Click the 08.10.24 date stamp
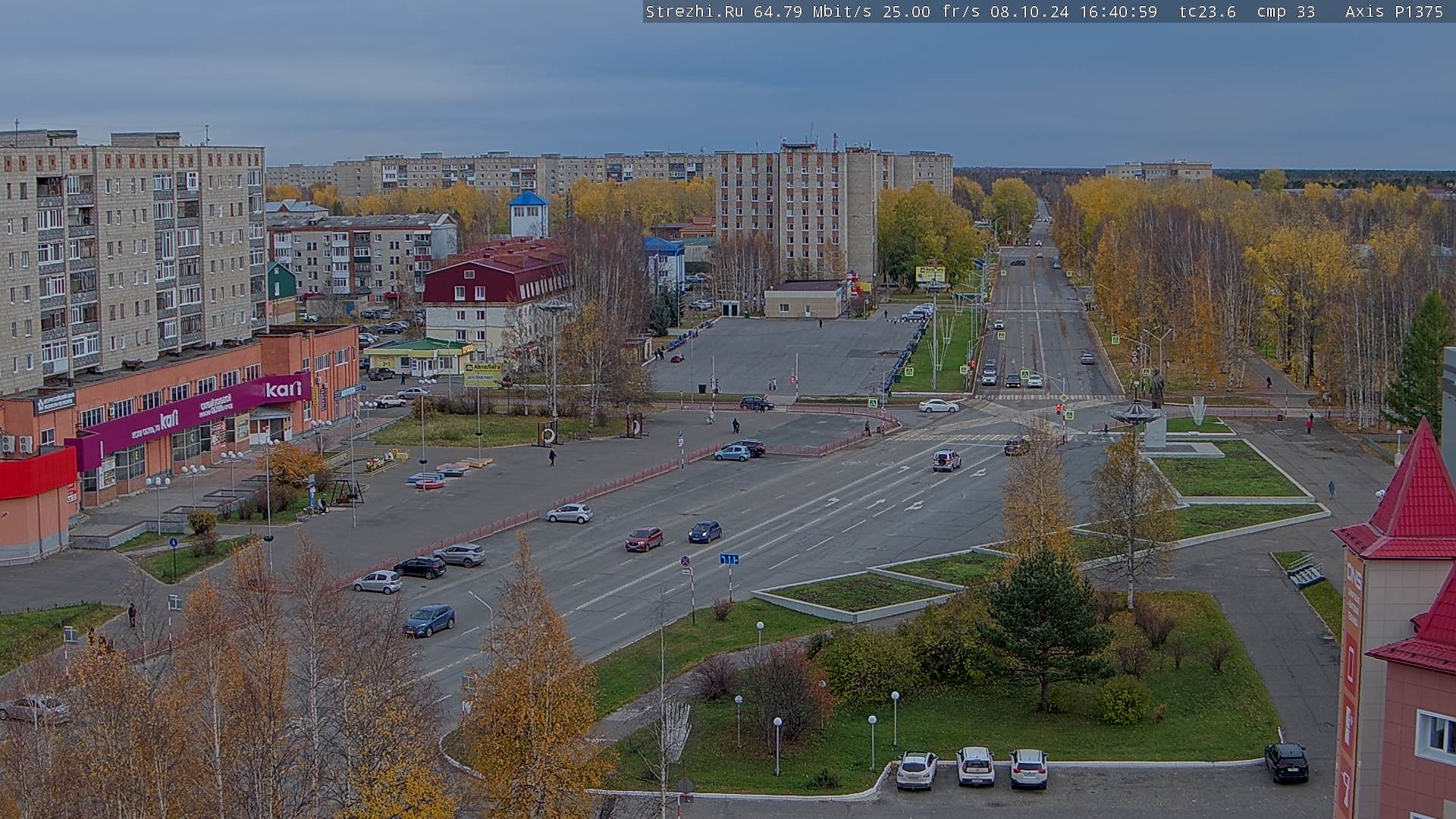Viewport: 1456px width, 819px height. point(1029,11)
